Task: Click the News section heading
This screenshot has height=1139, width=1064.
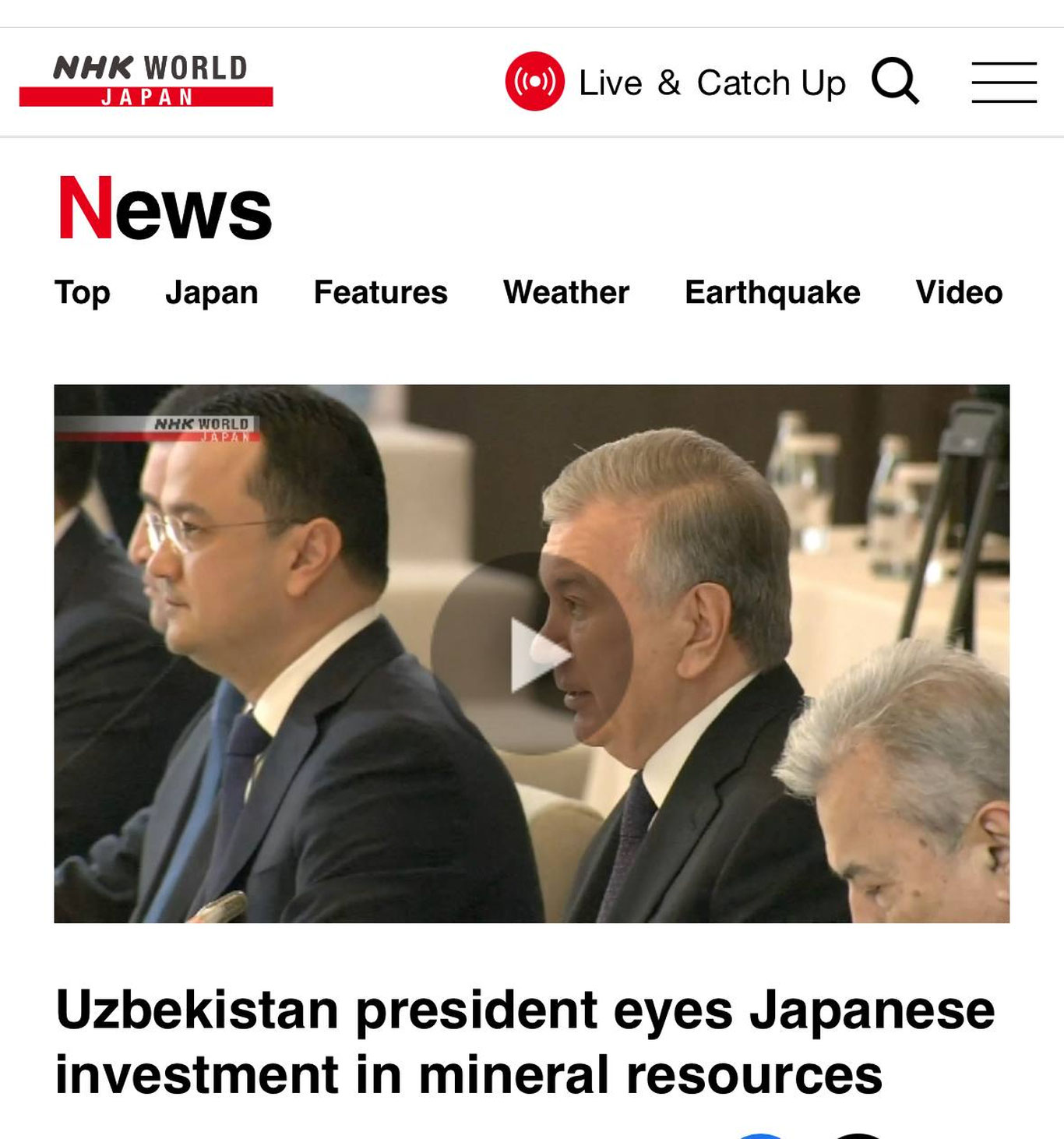Action: point(165,208)
